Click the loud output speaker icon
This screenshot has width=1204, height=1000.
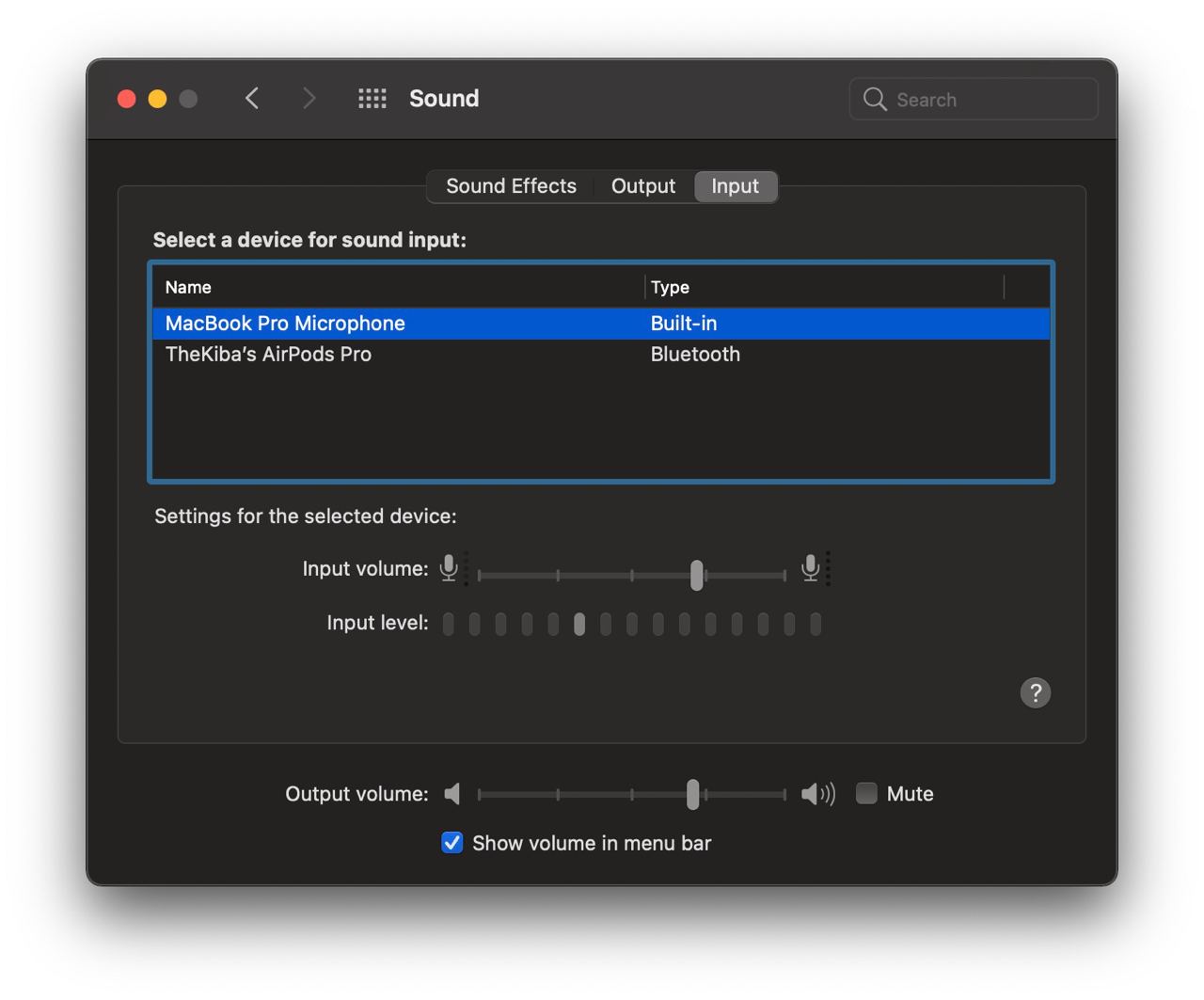coord(818,794)
